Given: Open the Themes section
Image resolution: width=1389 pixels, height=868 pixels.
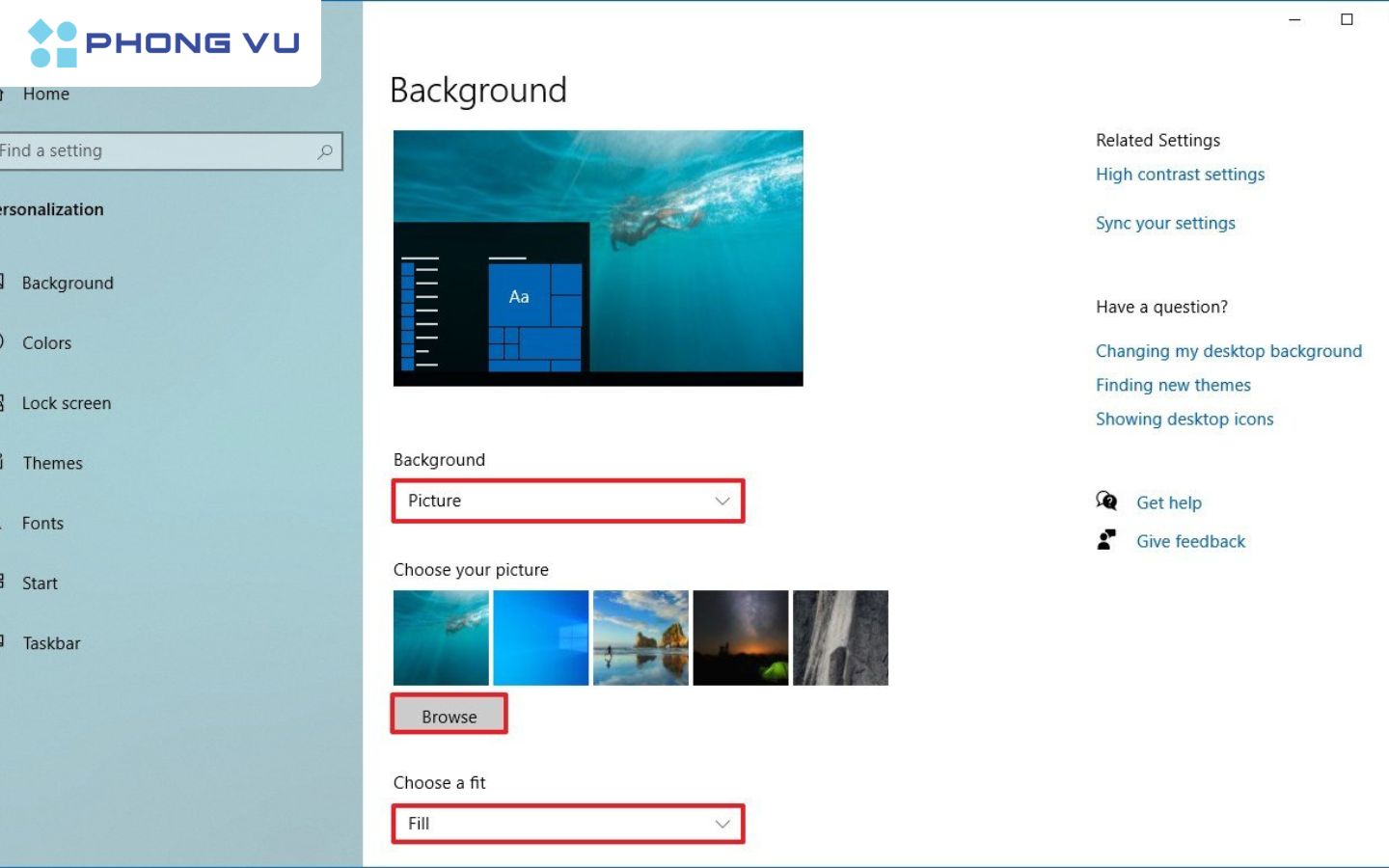Looking at the screenshot, I should (x=52, y=463).
